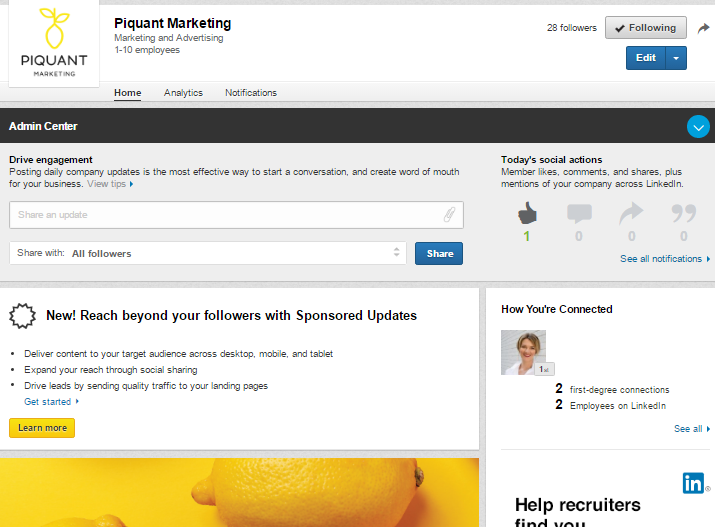The image size is (715, 527).
Task: Click See all under How You're Connected
Action: [692, 429]
